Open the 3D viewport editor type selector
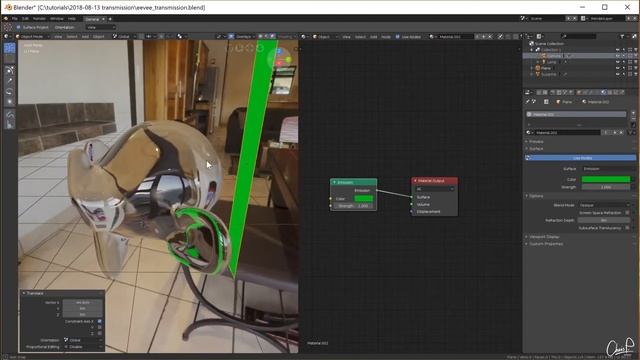This screenshot has width=640, height=360. pyautogui.click(x=7, y=36)
